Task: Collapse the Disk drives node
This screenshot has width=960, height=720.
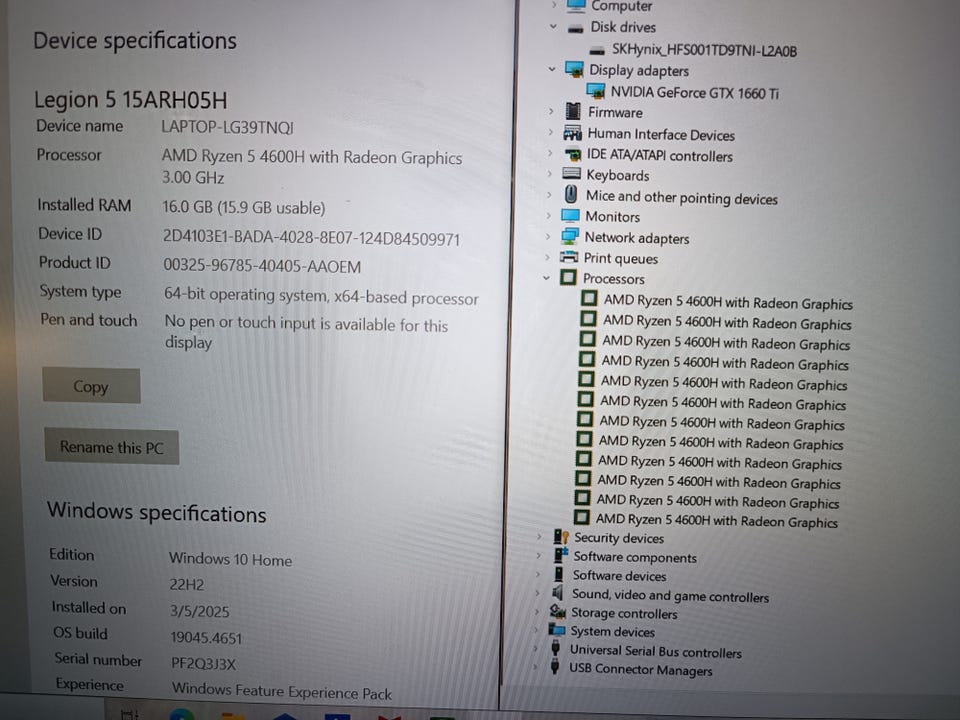Action: (553, 27)
